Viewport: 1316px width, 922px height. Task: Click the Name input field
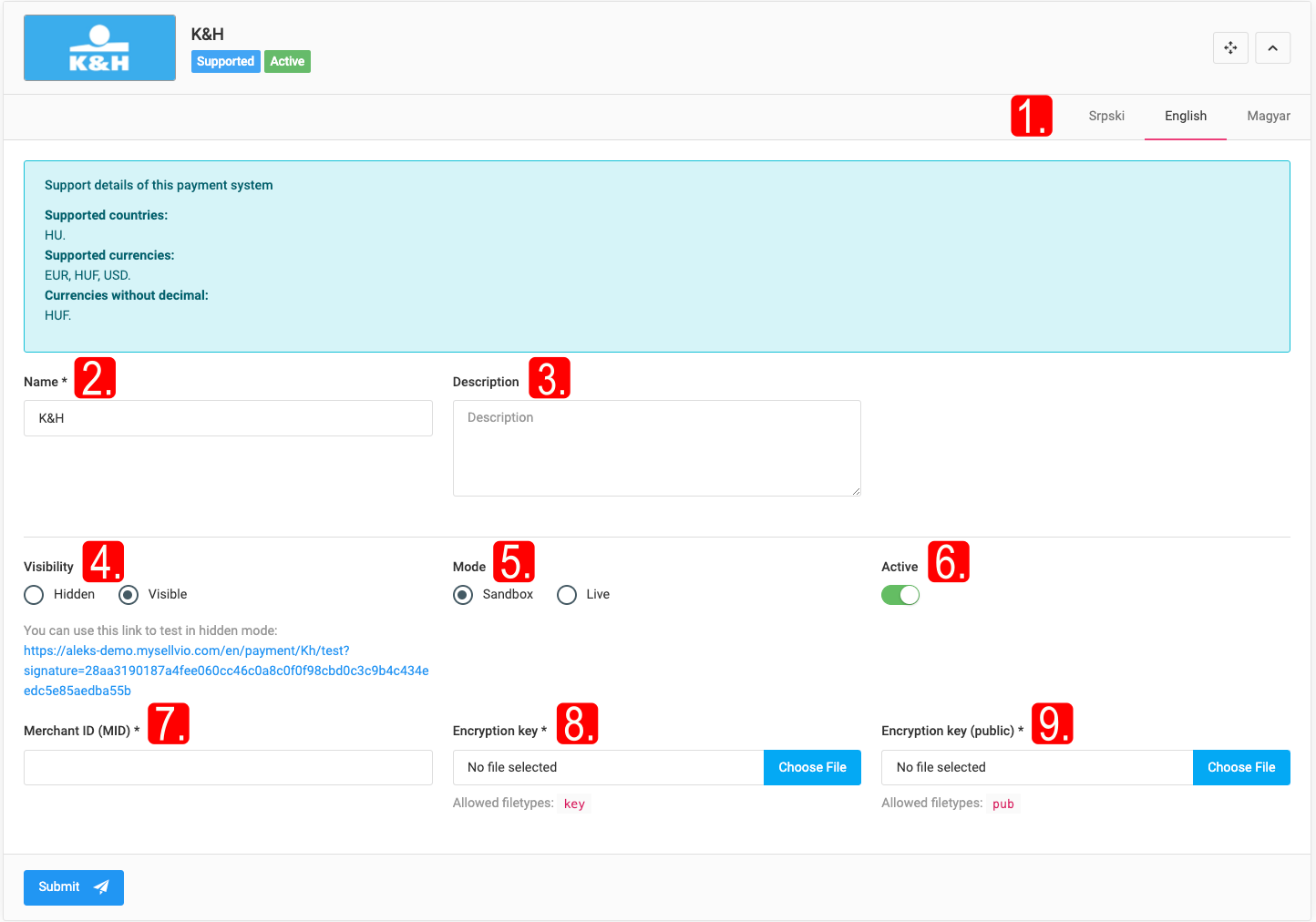tap(228, 418)
